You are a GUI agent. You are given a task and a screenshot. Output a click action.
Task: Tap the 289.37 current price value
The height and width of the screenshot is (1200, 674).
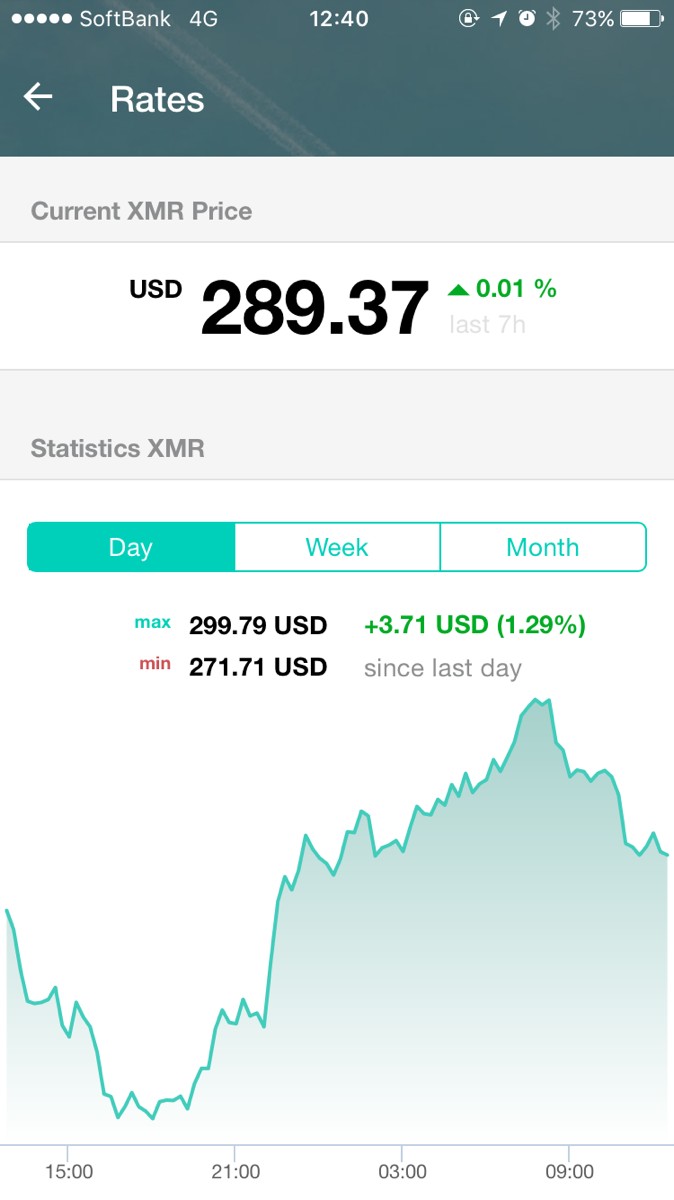pyautogui.click(x=314, y=309)
